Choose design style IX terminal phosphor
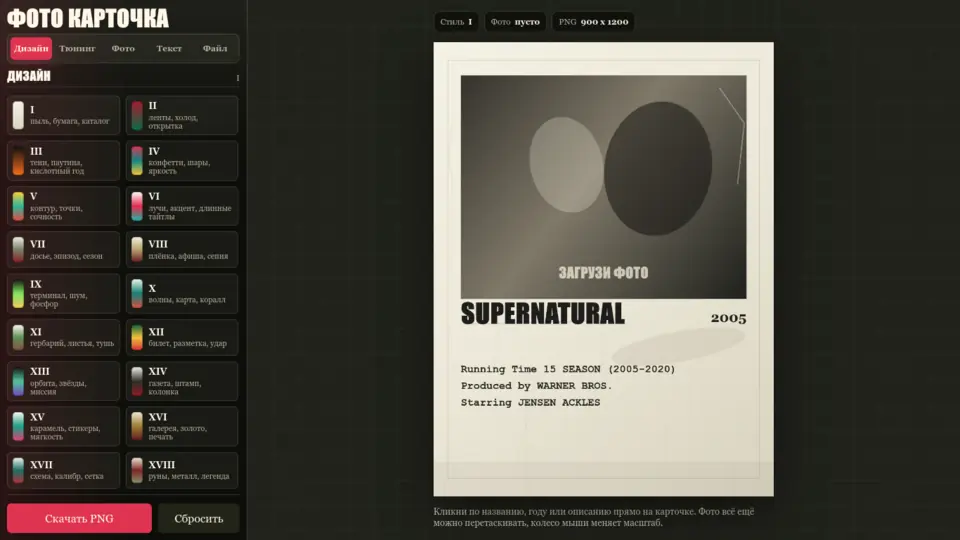The height and width of the screenshot is (540, 960). pyautogui.click(x=63, y=293)
